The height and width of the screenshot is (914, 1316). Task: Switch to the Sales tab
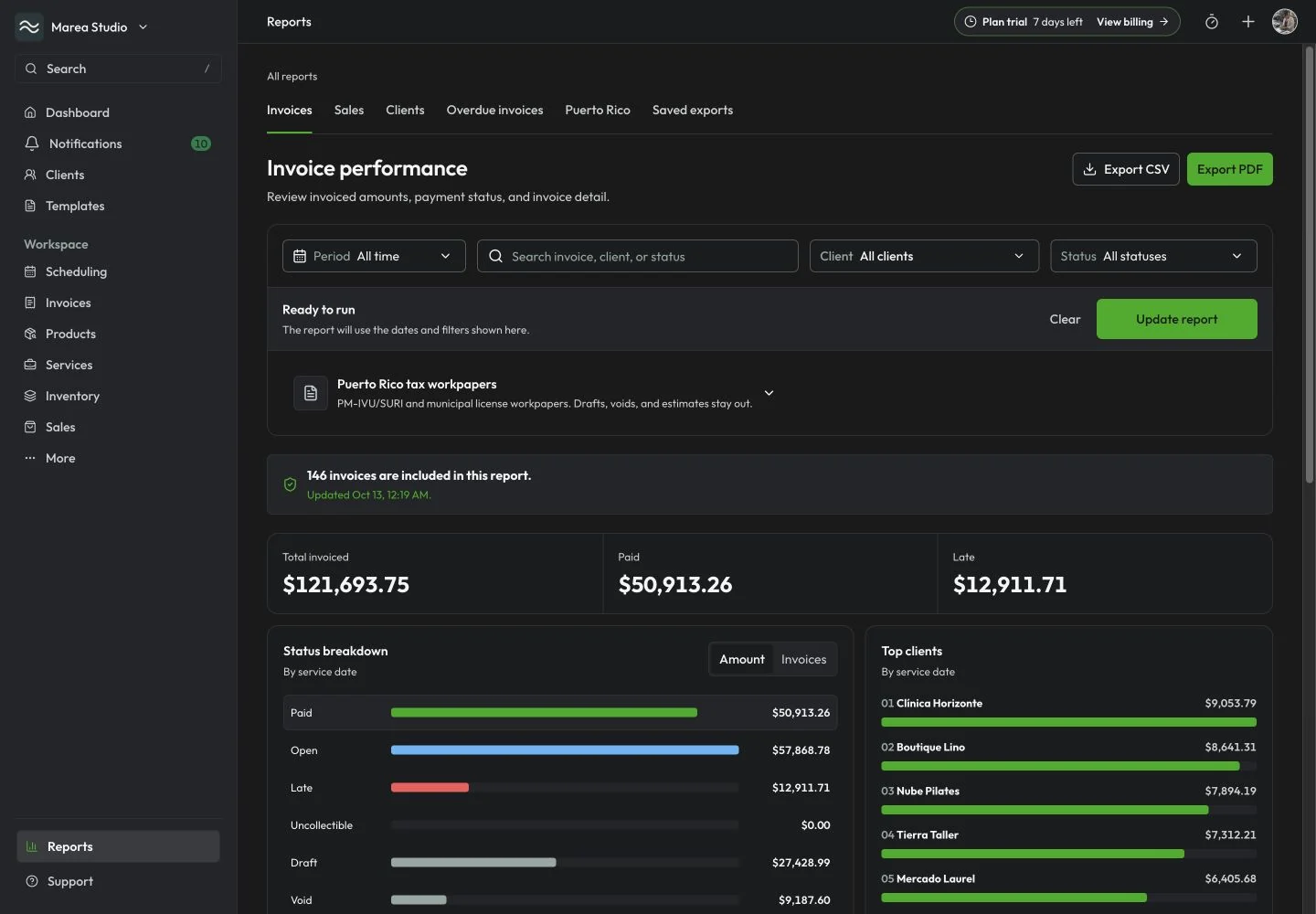click(x=349, y=110)
